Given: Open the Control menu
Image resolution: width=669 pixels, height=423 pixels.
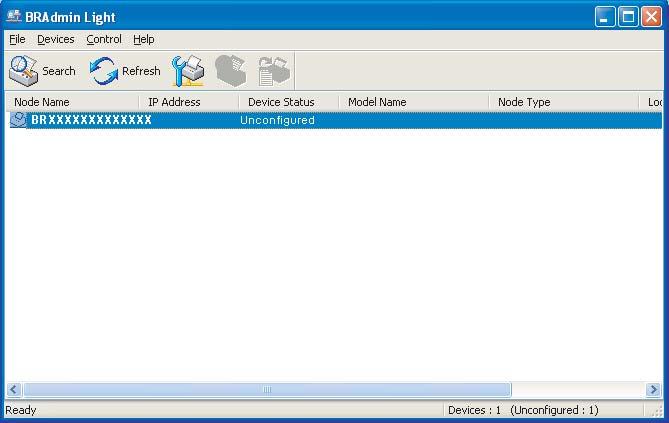Looking at the screenshot, I should (104, 39).
